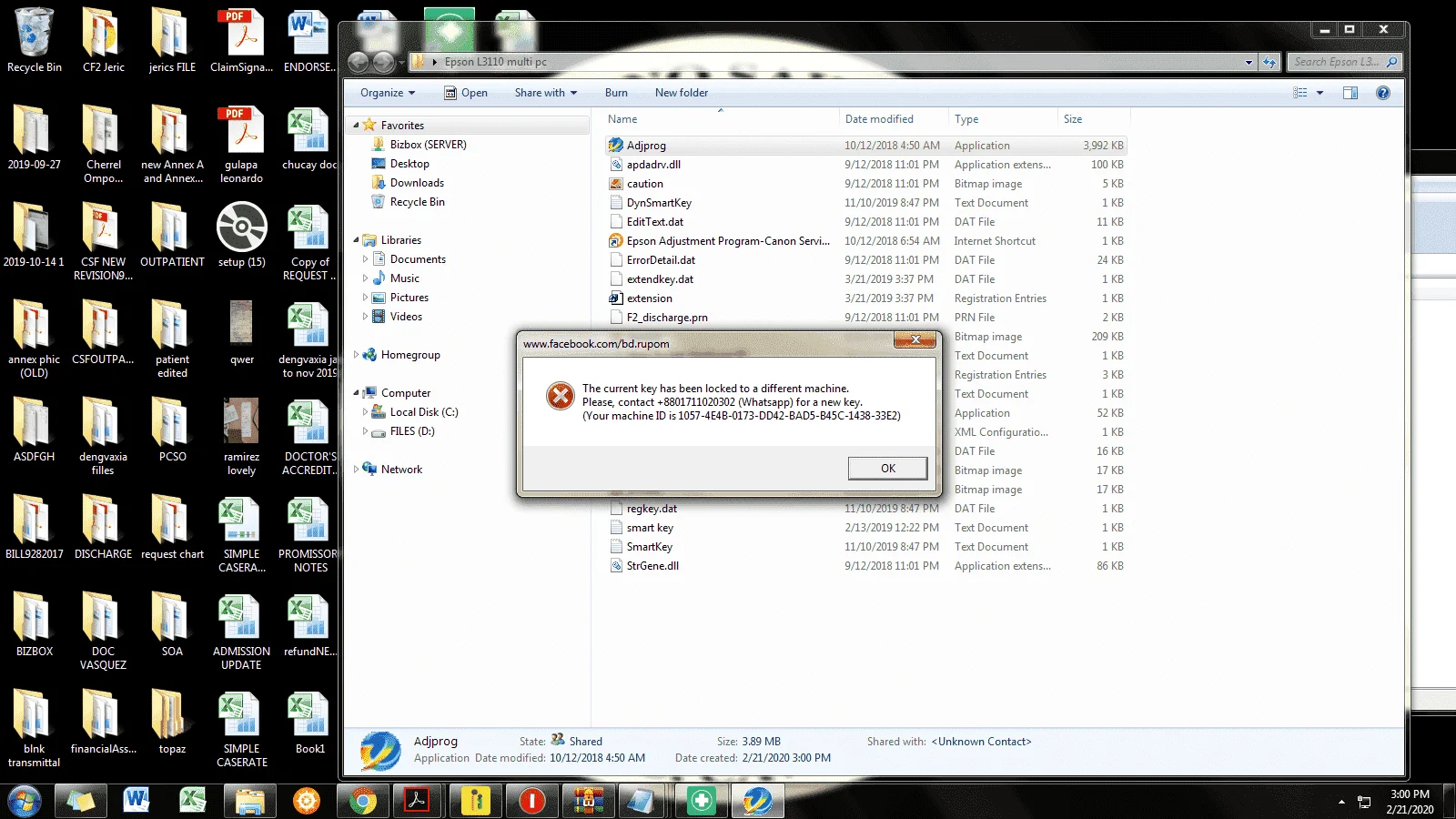Select the apdadrv.dll file

[867, 165]
